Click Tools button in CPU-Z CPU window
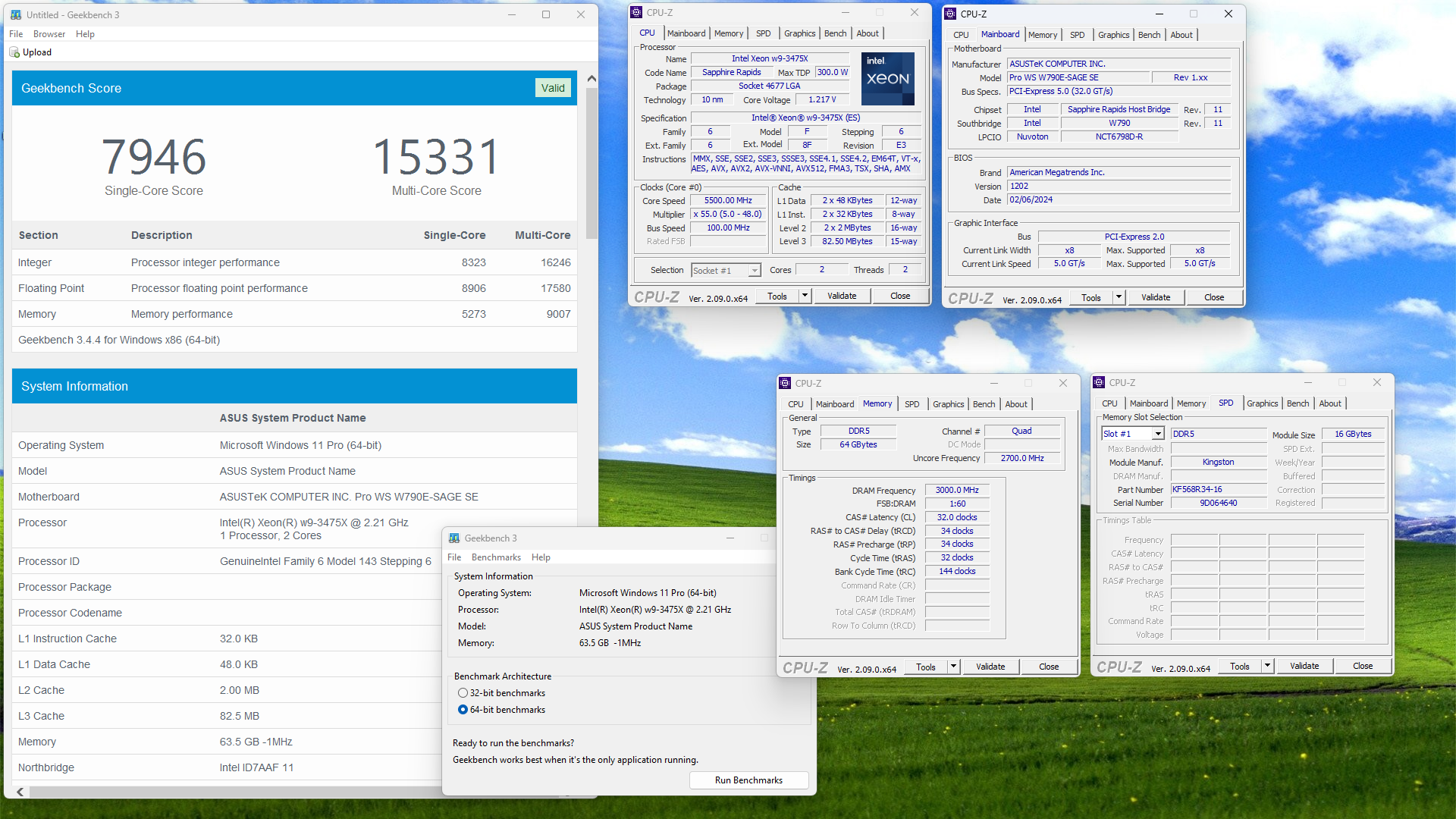This screenshot has height=819, width=1456. pyautogui.click(x=777, y=296)
